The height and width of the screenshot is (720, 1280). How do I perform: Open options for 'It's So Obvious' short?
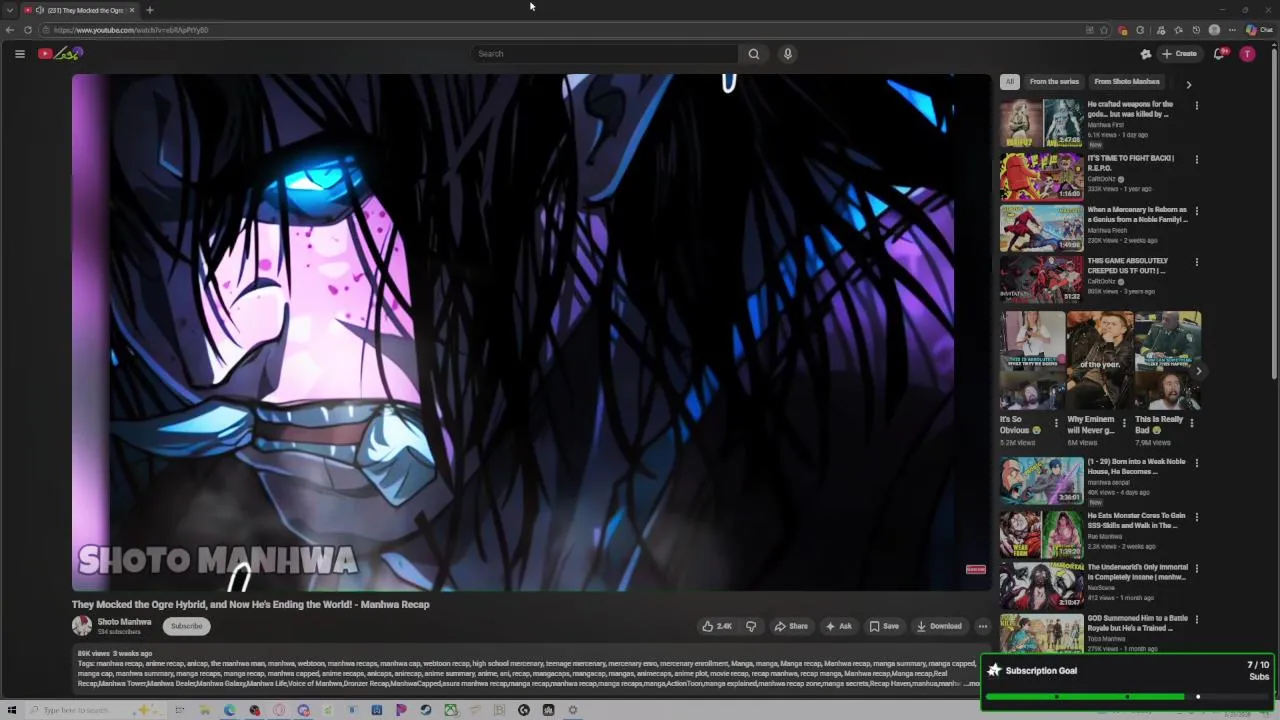pos(1056,423)
